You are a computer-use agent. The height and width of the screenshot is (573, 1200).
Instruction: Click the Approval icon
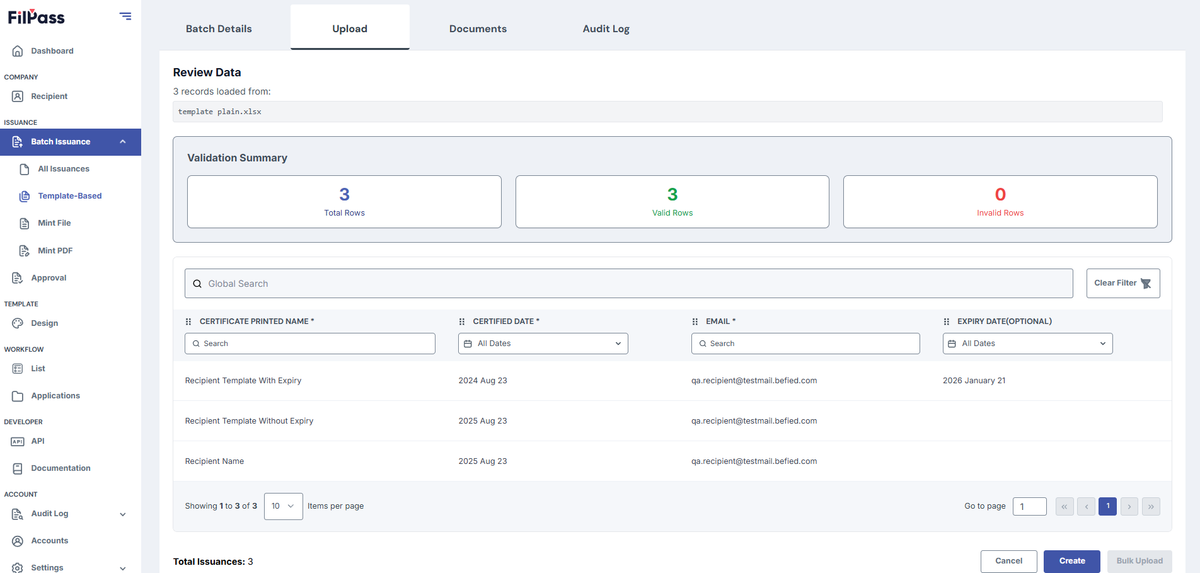17,278
